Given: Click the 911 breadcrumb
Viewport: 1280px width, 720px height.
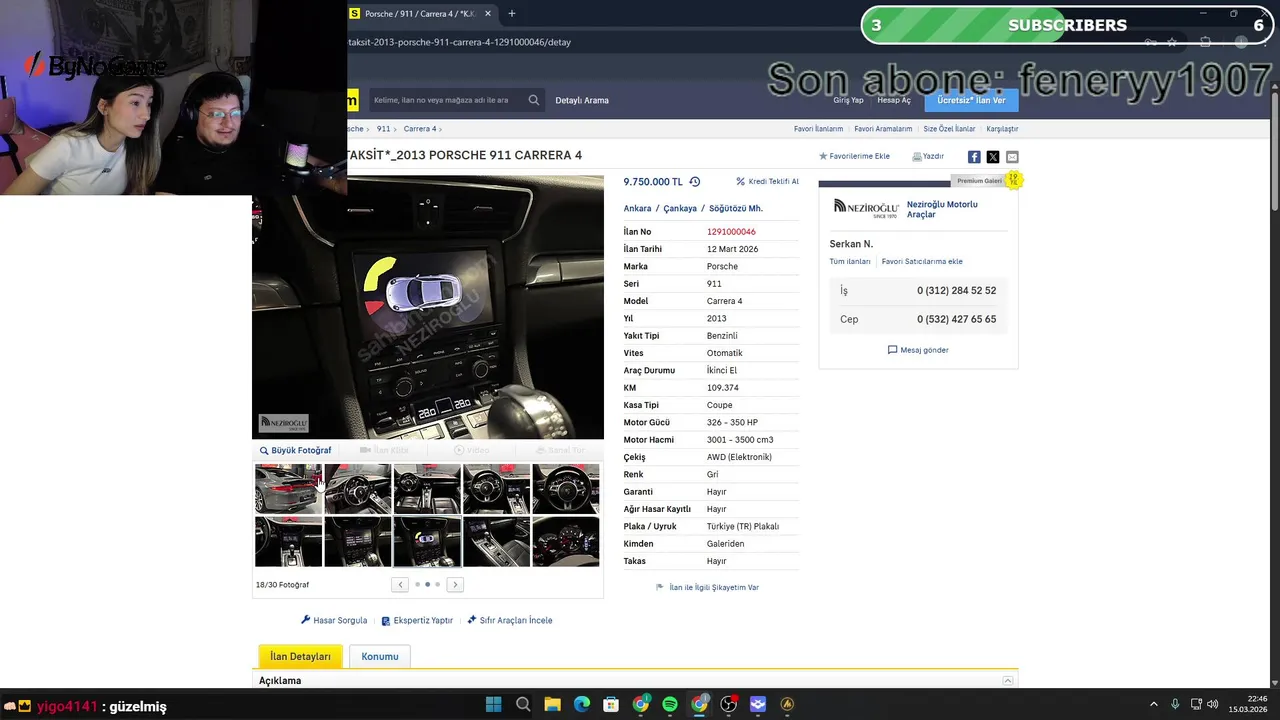Looking at the screenshot, I should point(383,129).
